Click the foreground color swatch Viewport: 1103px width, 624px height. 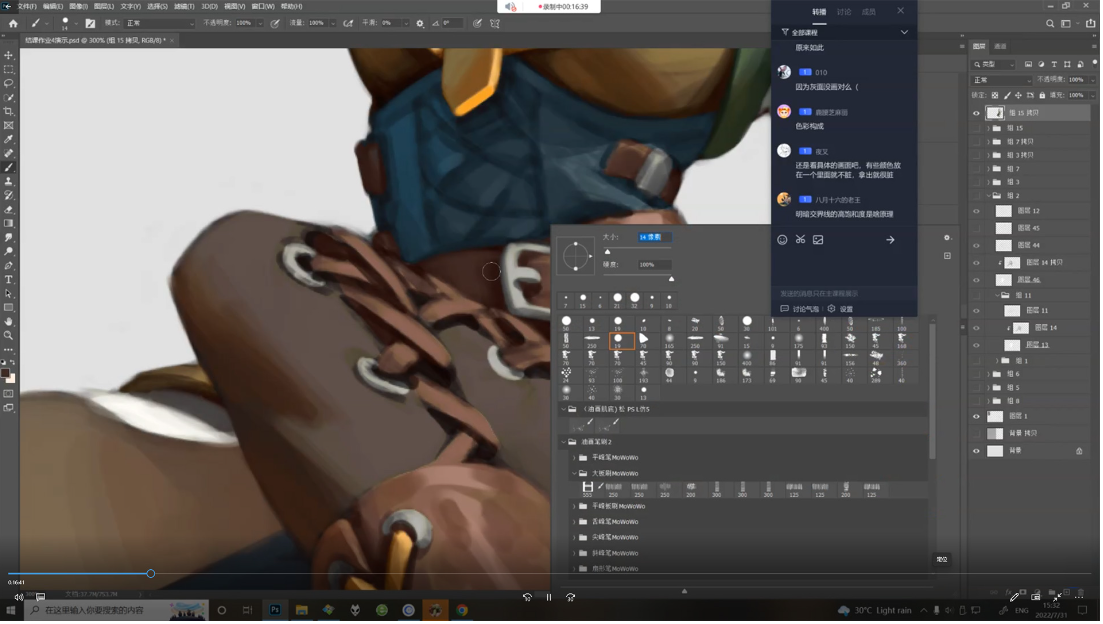6,373
